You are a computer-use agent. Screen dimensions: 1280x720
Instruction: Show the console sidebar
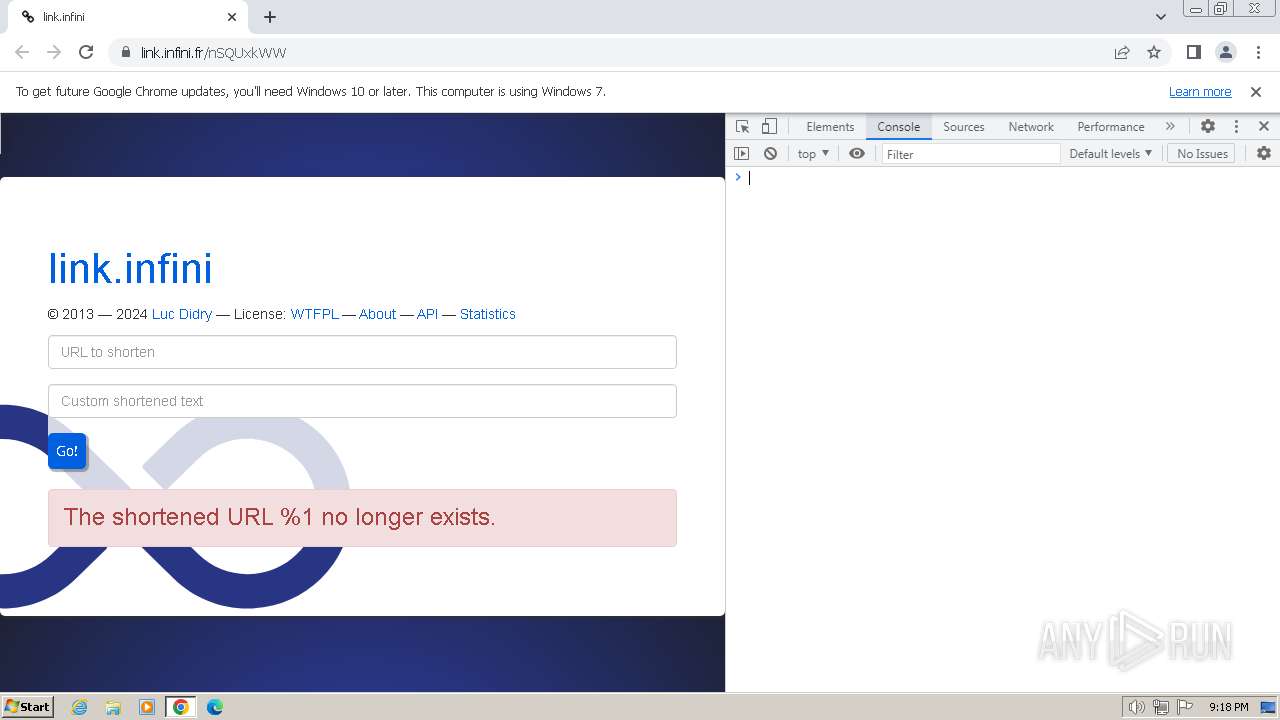[741, 154]
